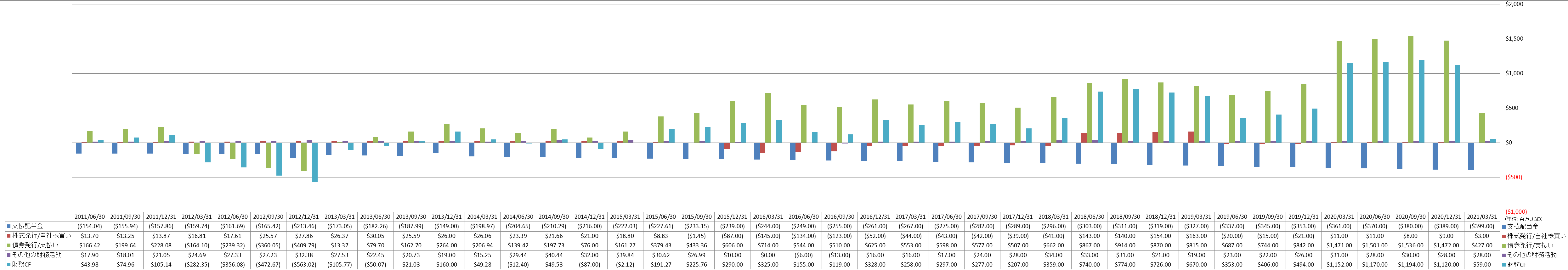Select the cell showing ($409.79)
Viewport: 1568px width, 270px height.
pos(304,246)
